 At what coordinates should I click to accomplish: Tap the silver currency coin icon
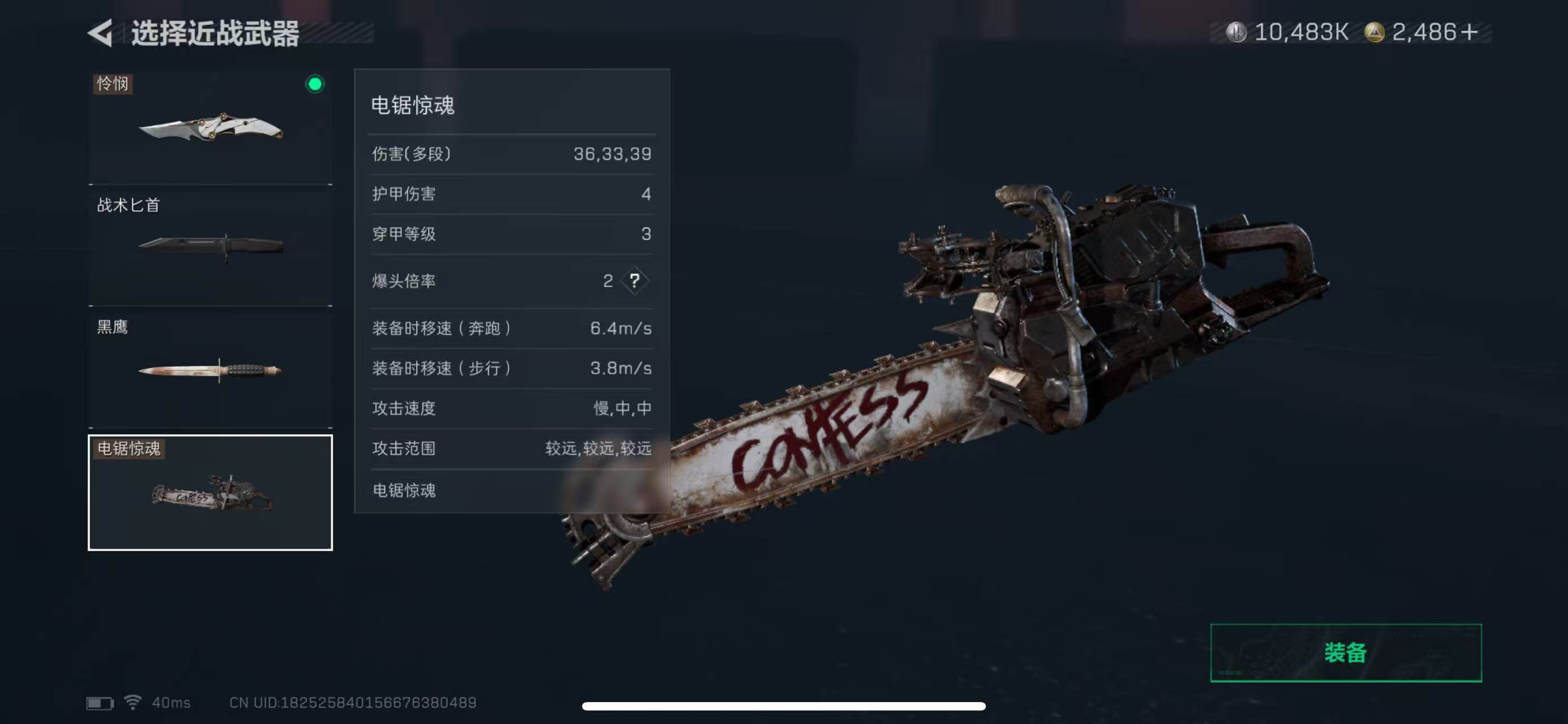point(1236,32)
